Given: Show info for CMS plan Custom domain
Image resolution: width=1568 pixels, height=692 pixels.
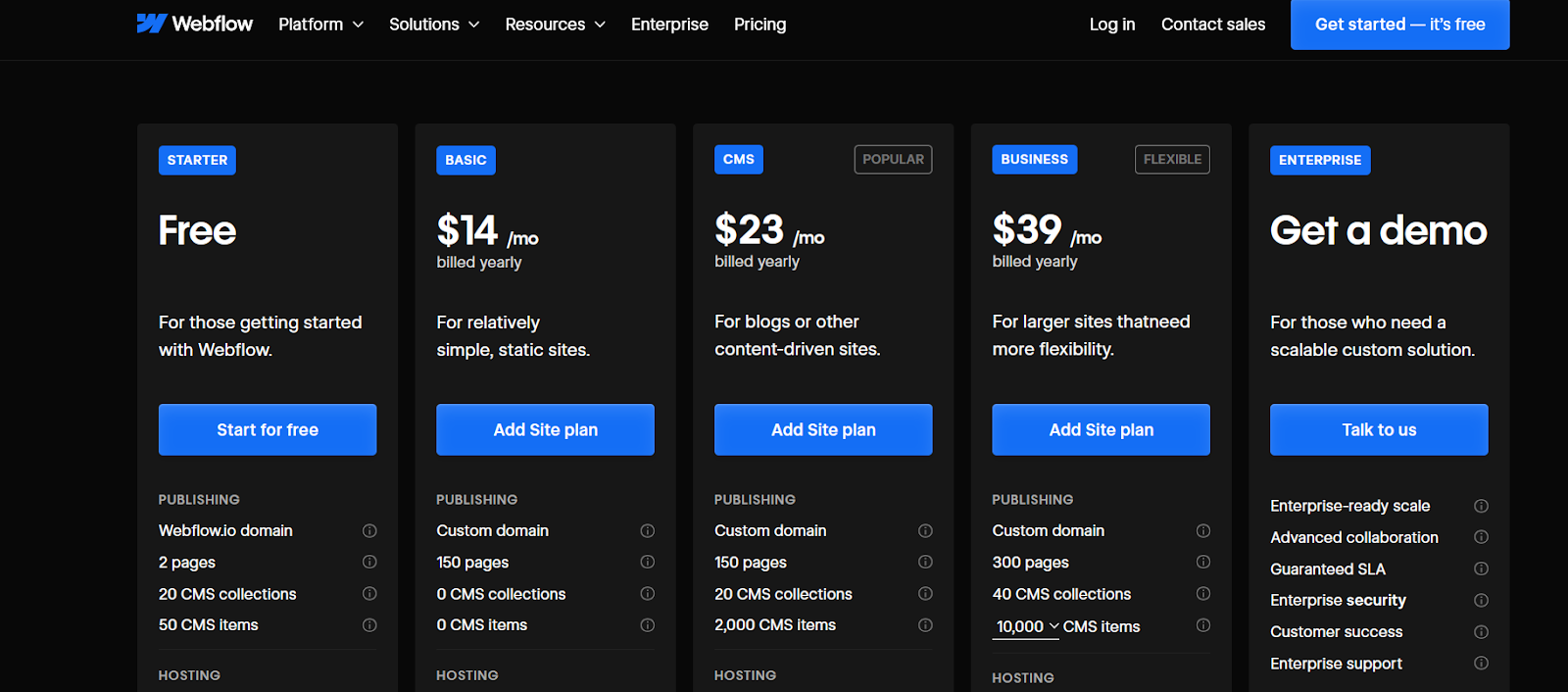Looking at the screenshot, I should click(x=925, y=530).
